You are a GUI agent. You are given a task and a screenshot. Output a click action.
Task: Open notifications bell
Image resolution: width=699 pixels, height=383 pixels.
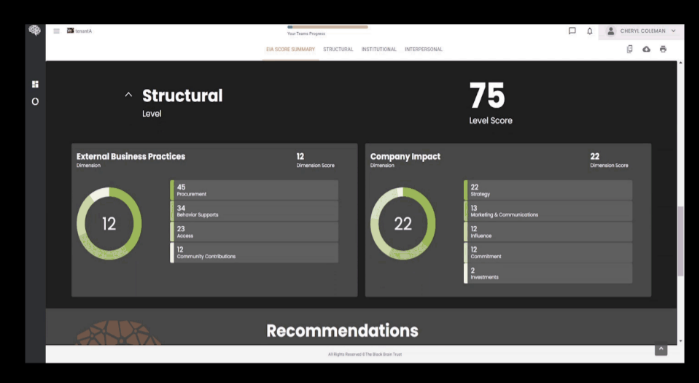coord(590,31)
